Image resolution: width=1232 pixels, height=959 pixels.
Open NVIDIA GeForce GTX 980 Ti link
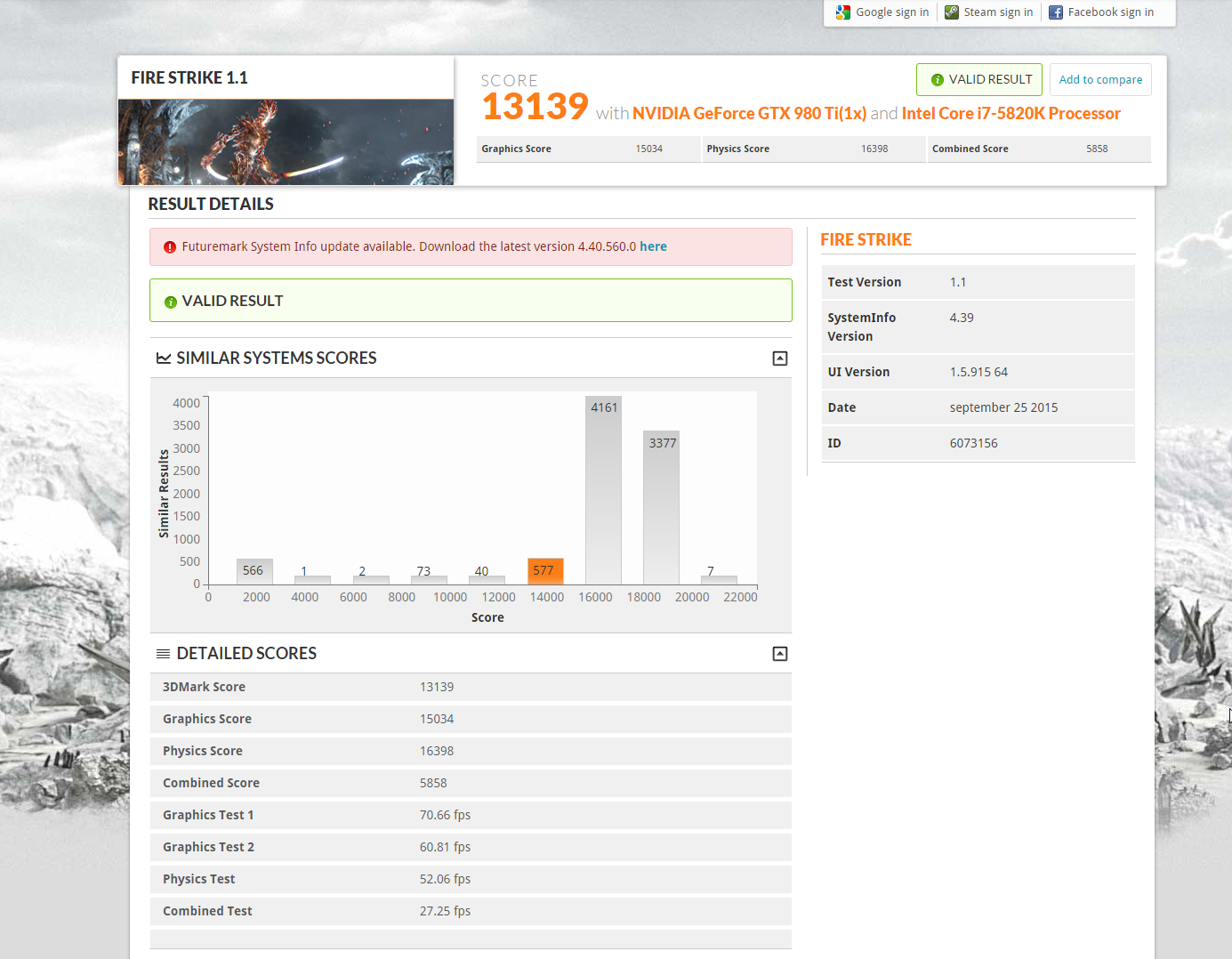(749, 113)
